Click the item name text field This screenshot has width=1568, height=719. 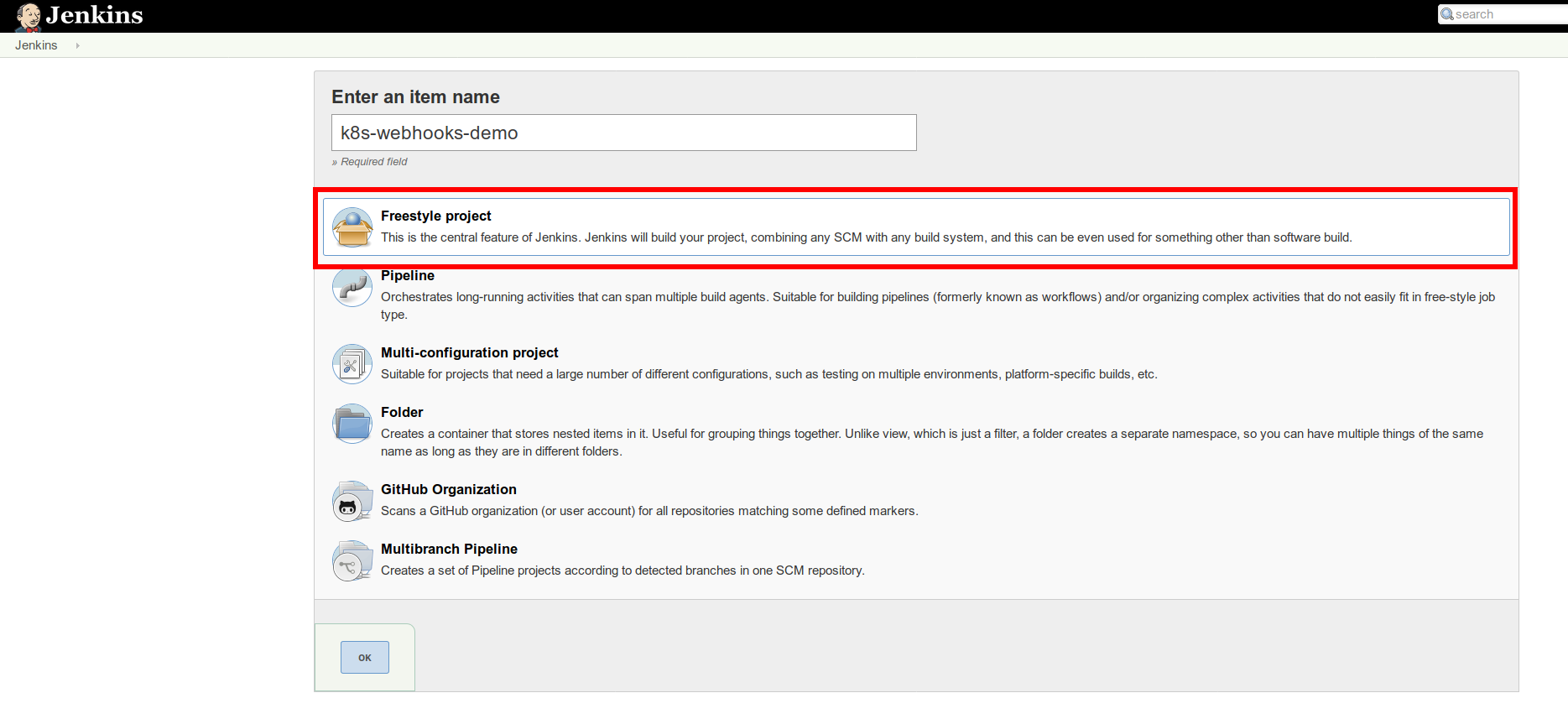point(623,133)
